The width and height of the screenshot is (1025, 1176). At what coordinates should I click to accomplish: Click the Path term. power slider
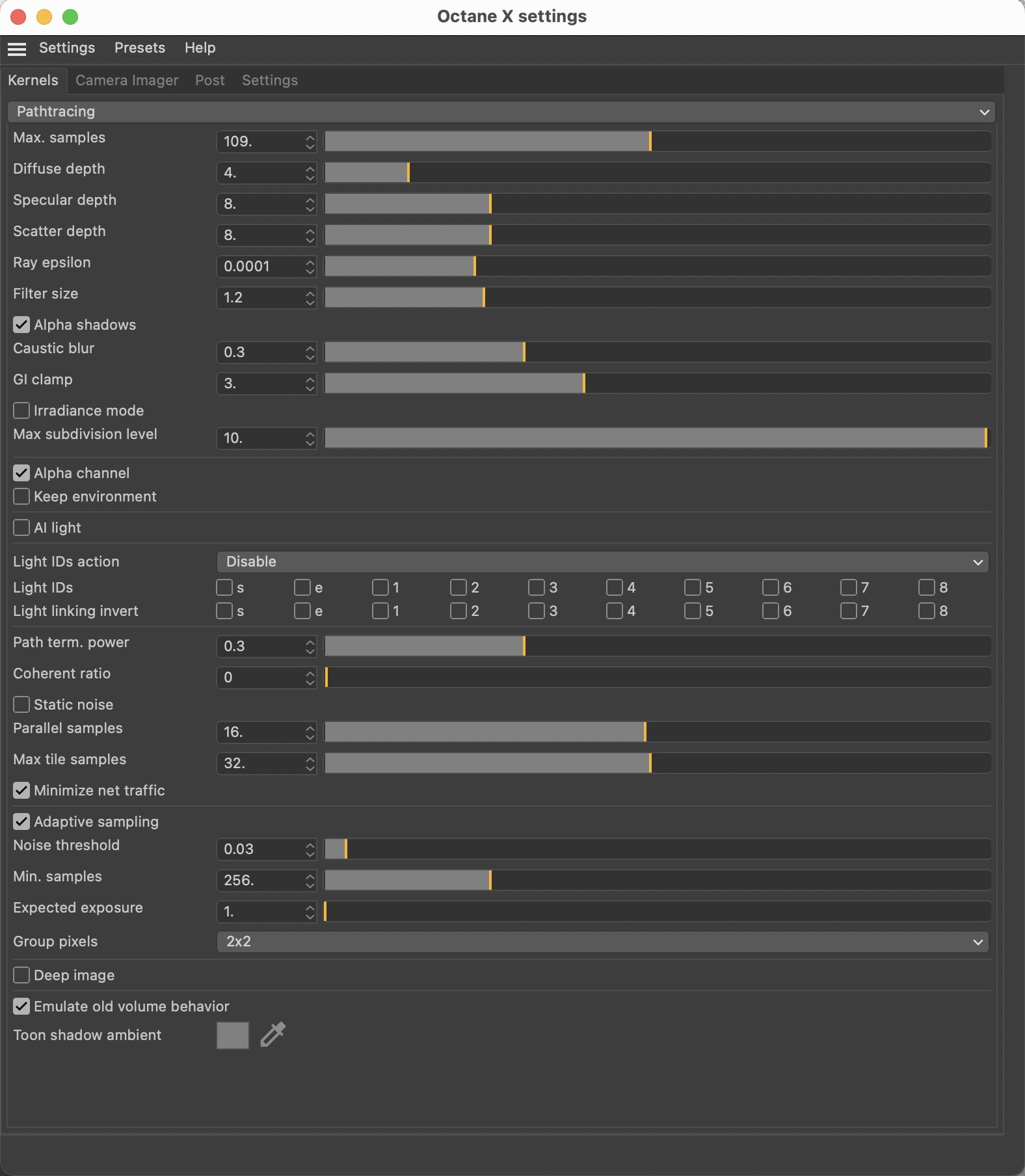click(x=658, y=646)
